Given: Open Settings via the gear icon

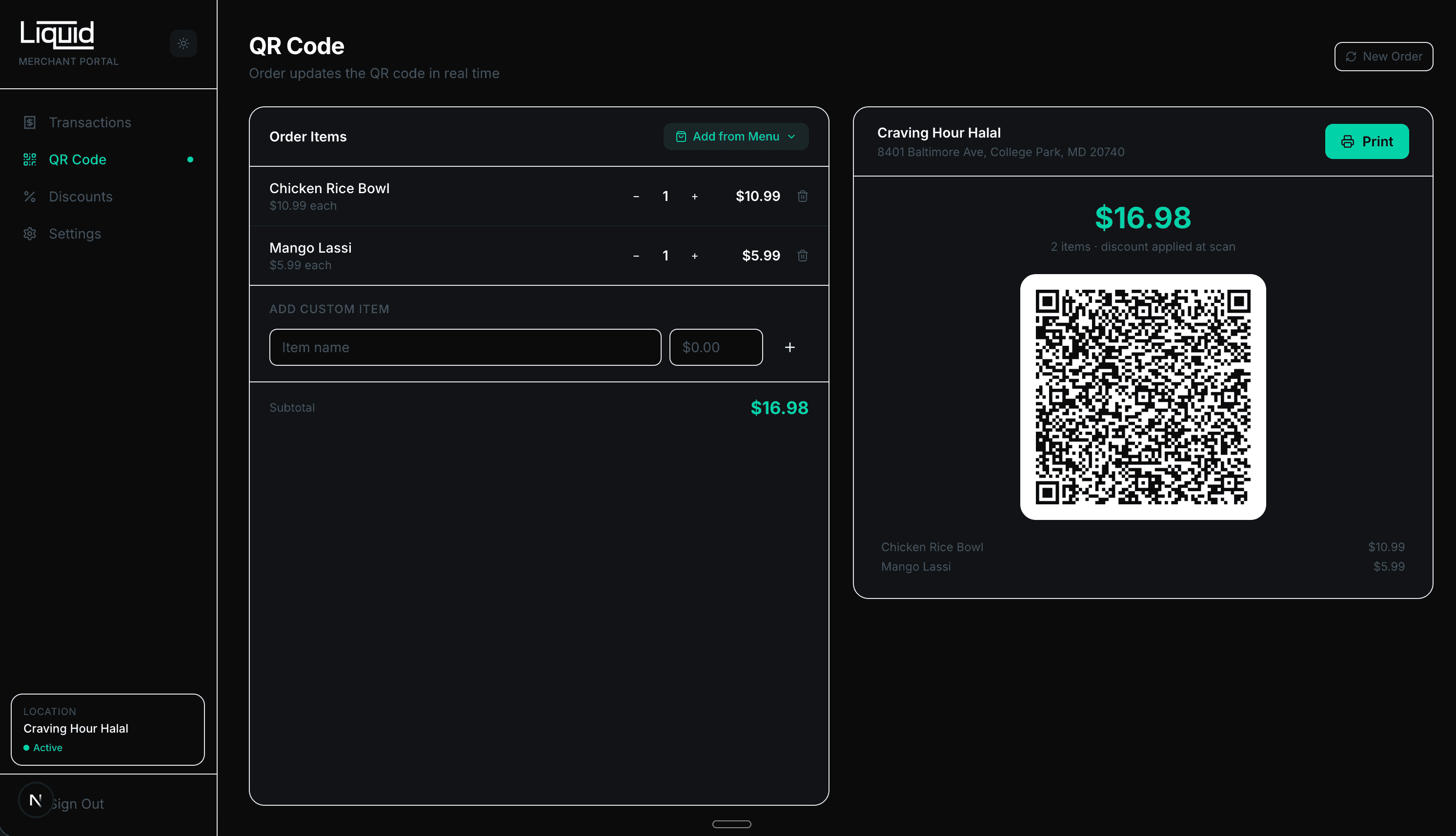Looking at the screenshot, I should click(30, 234).
